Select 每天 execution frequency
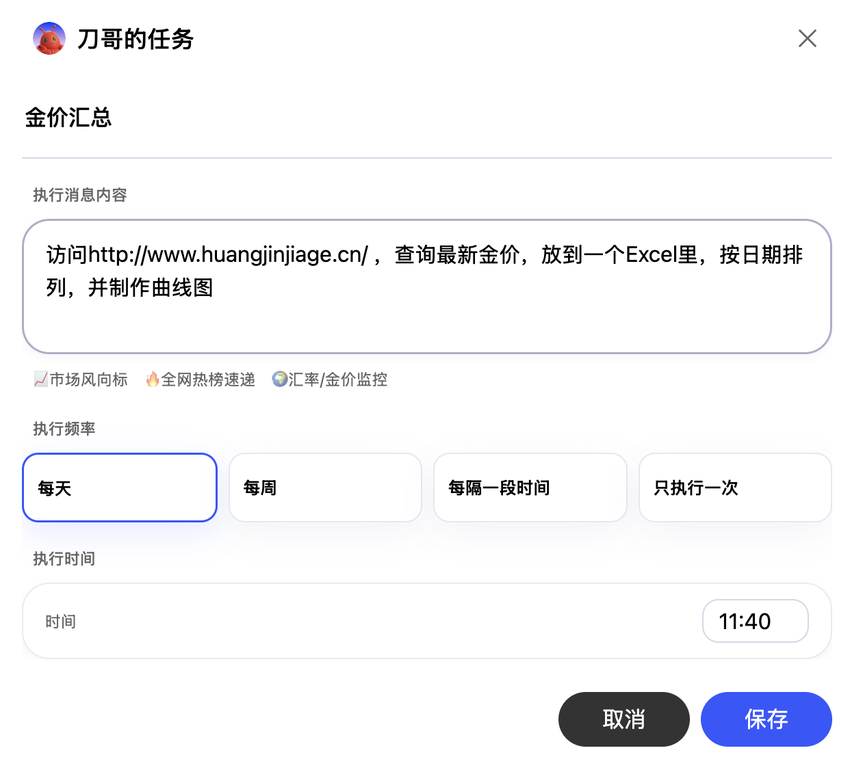Viewport: 850px width, 759px height. point(119,487)
